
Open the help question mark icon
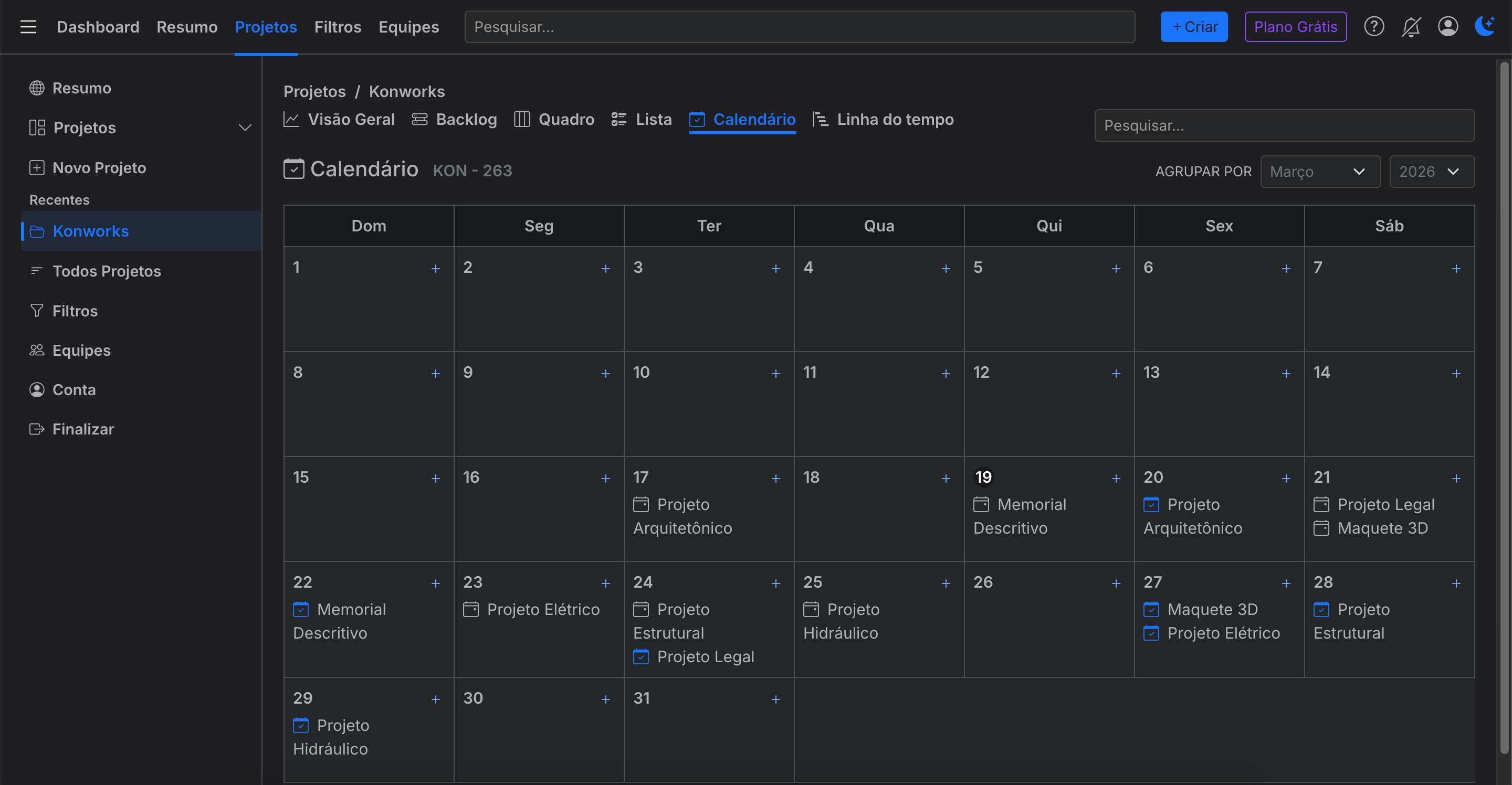[x=1374, y=26]
